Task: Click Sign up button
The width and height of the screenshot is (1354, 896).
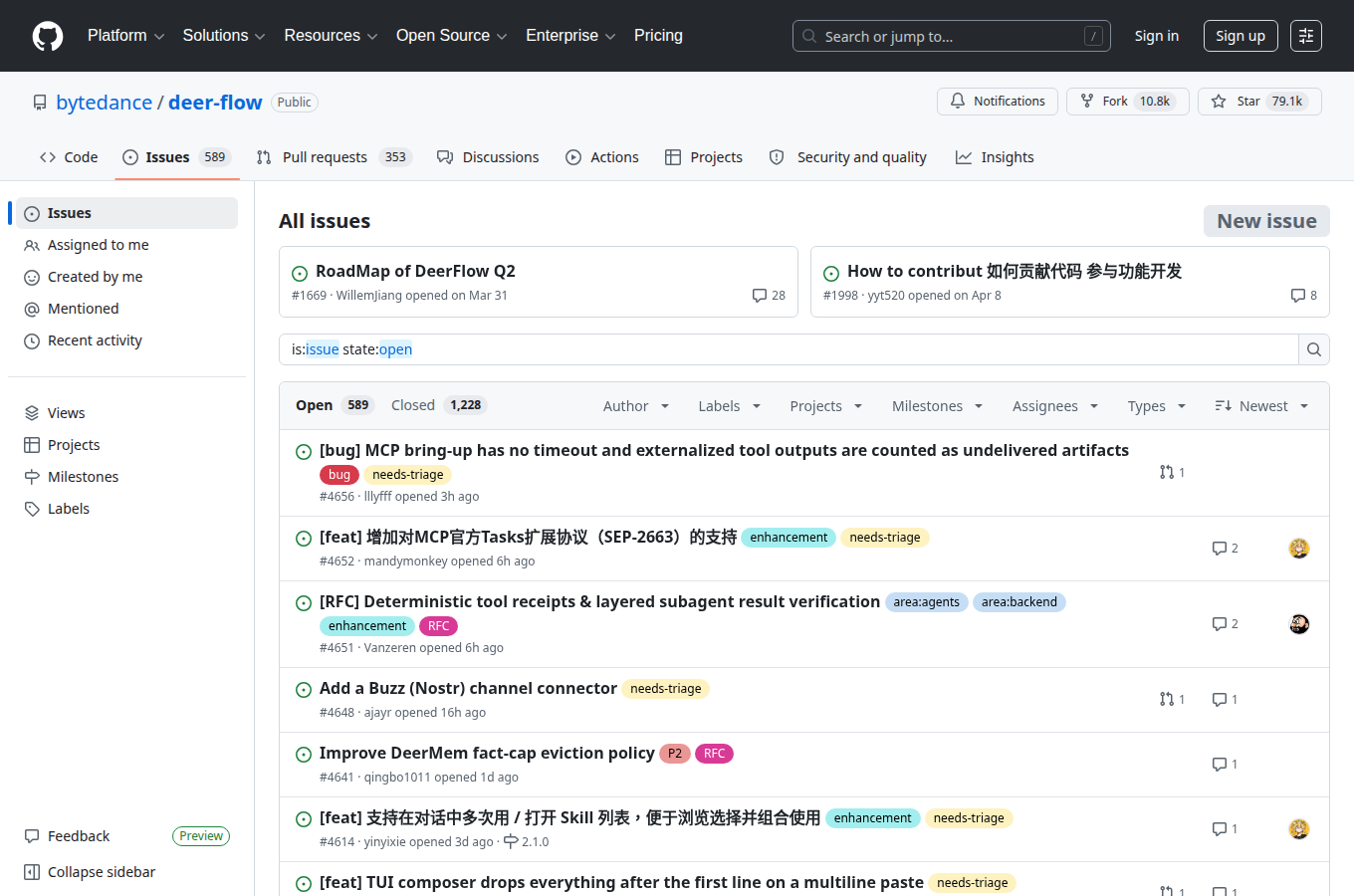Action: [x=1241, y=36]
